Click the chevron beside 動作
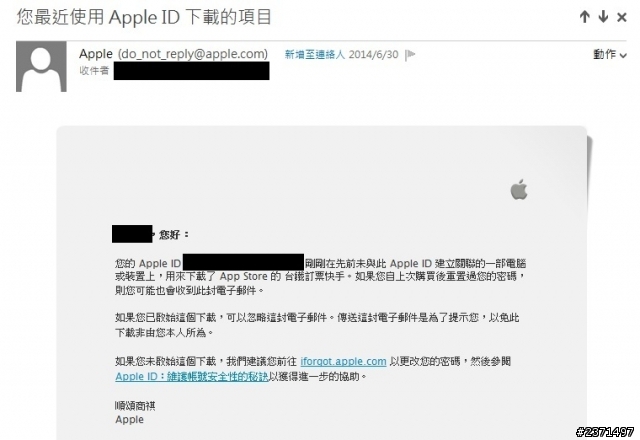640x440 pixels. click(x=623, y=56)
